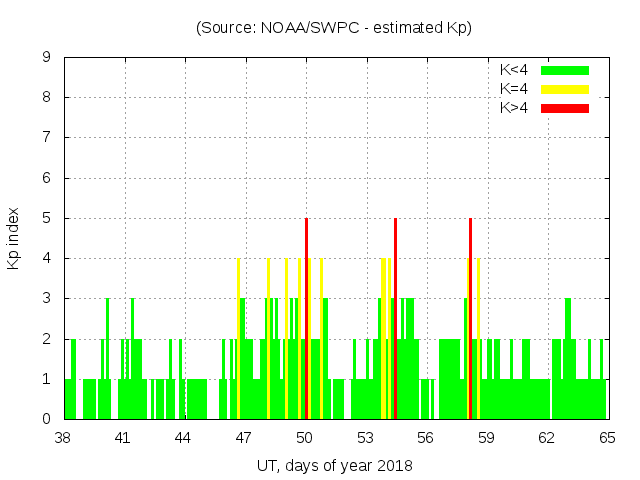
Task: Click the x-axis tick label 65
Action: tap(606, 438)
